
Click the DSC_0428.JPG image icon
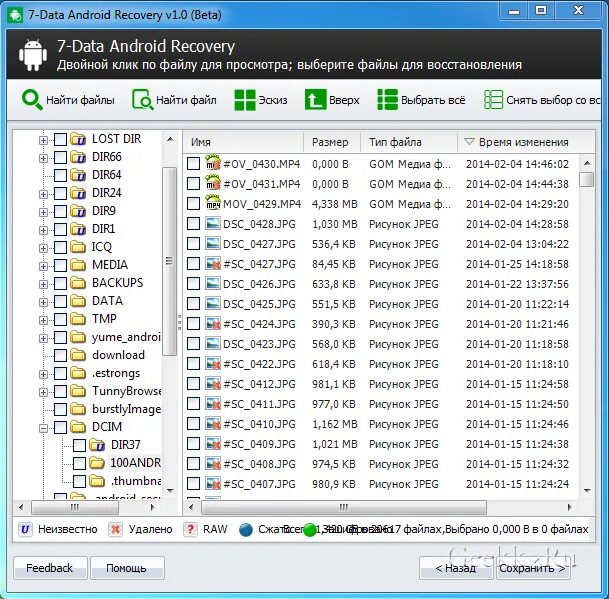click(213, 224)
